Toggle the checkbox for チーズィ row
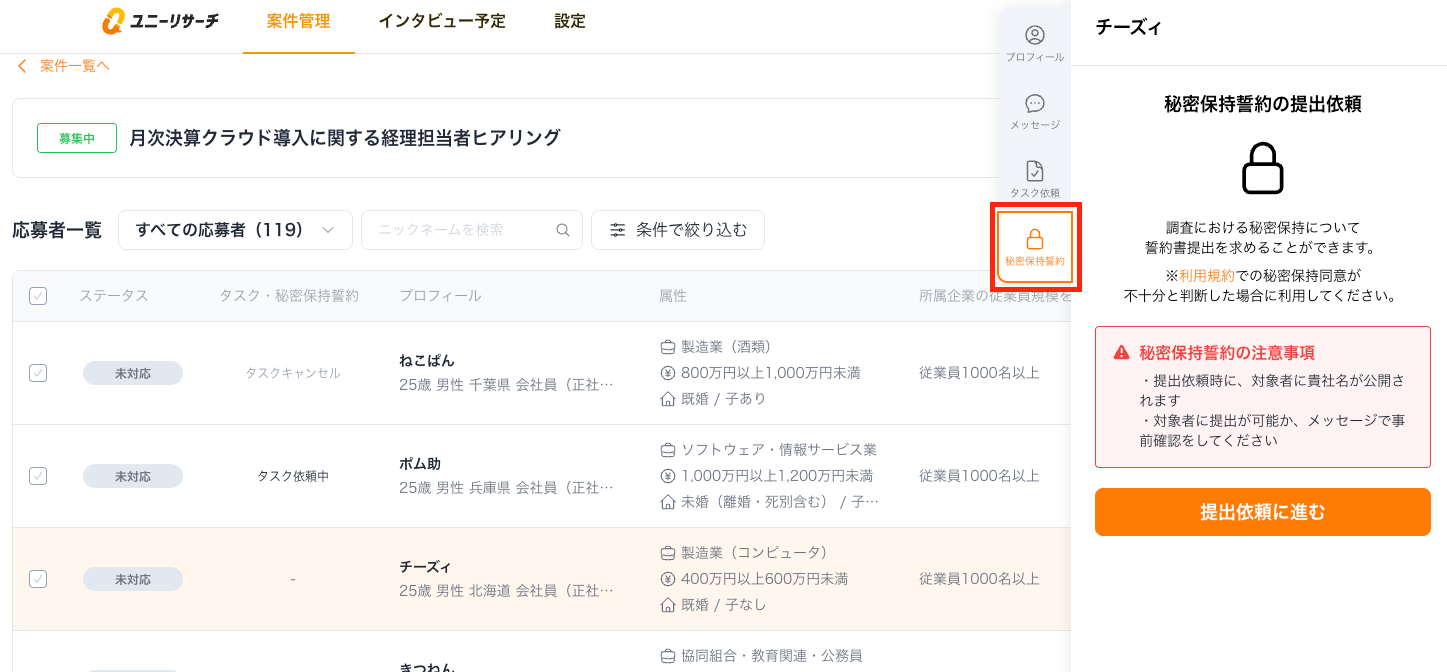The height and width of the screenshot is (672, 1447). [38, 579]
